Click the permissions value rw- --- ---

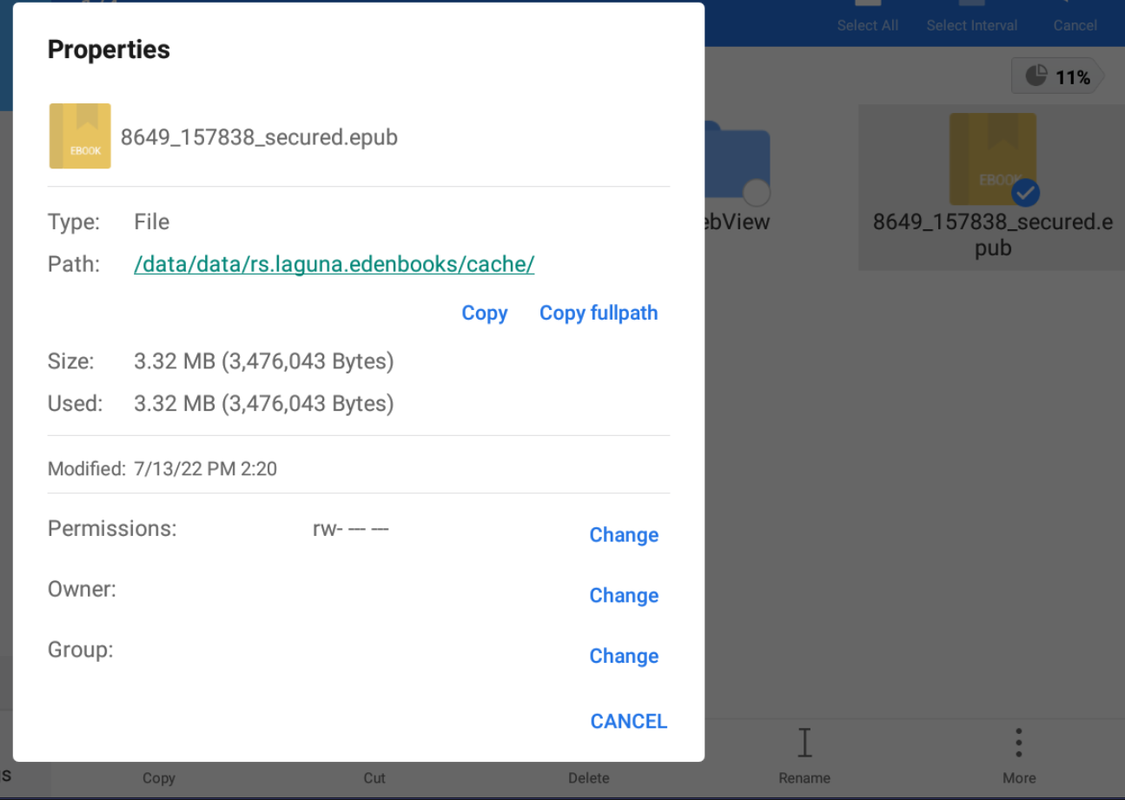tap(351, 529)
